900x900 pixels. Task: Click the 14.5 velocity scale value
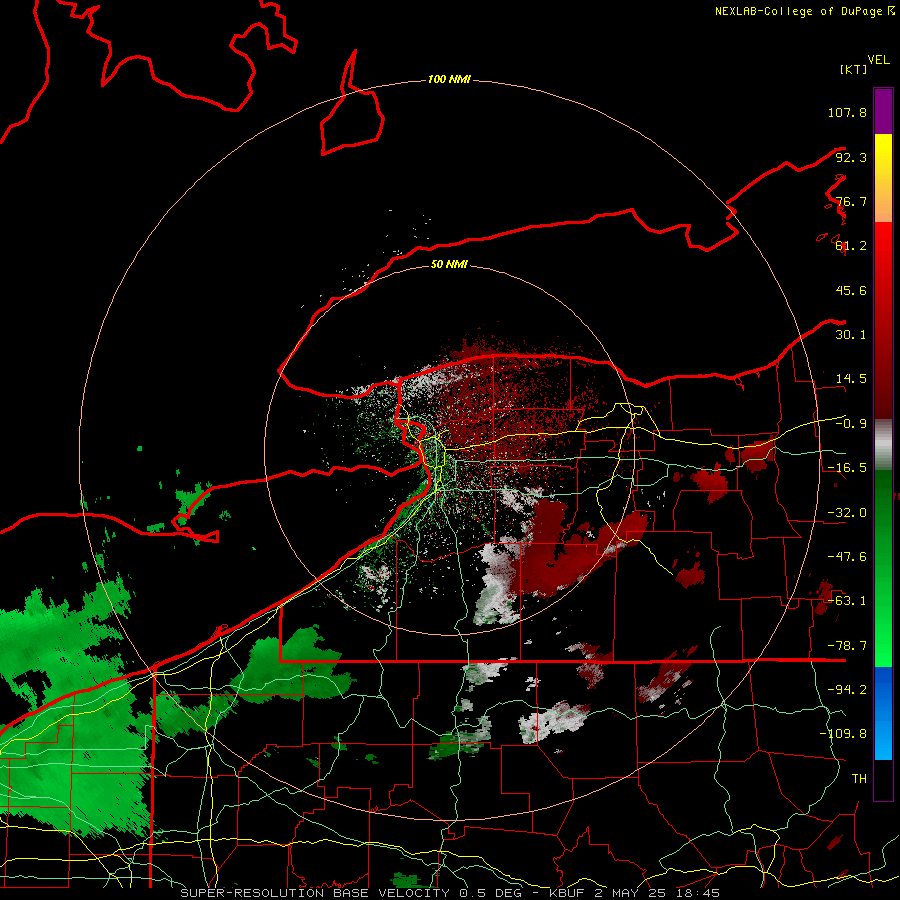[851, 379]
